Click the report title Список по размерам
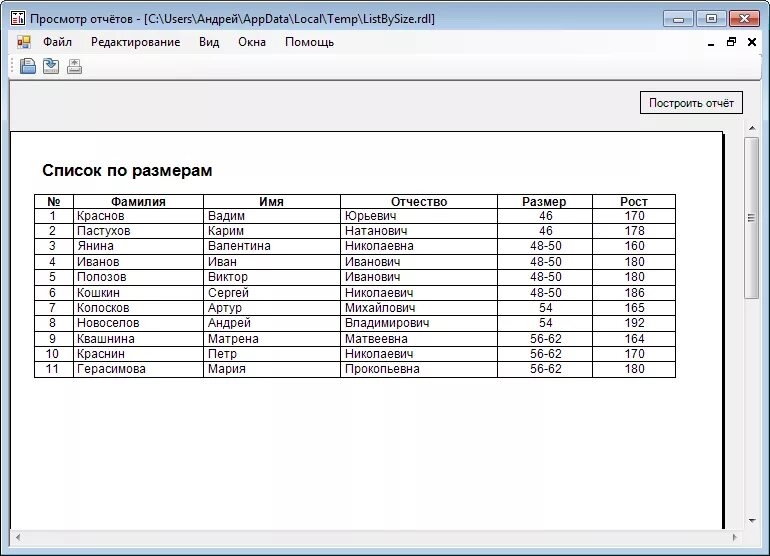The image size is (770, 556). pyautogui.click(x=127, y=170)
